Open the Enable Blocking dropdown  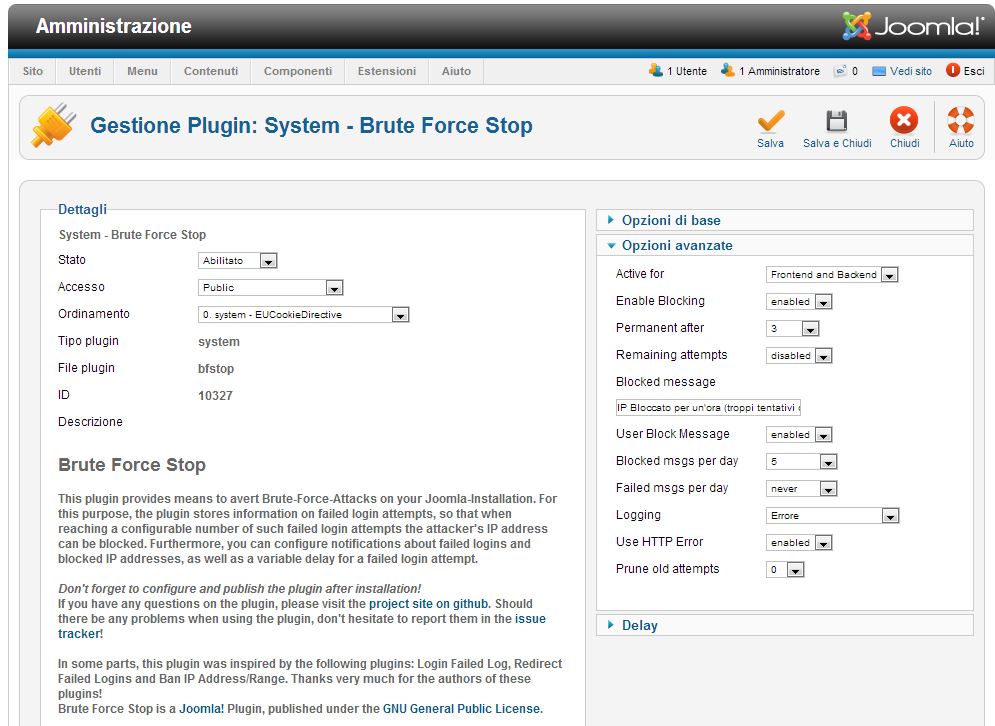(800, 301)
